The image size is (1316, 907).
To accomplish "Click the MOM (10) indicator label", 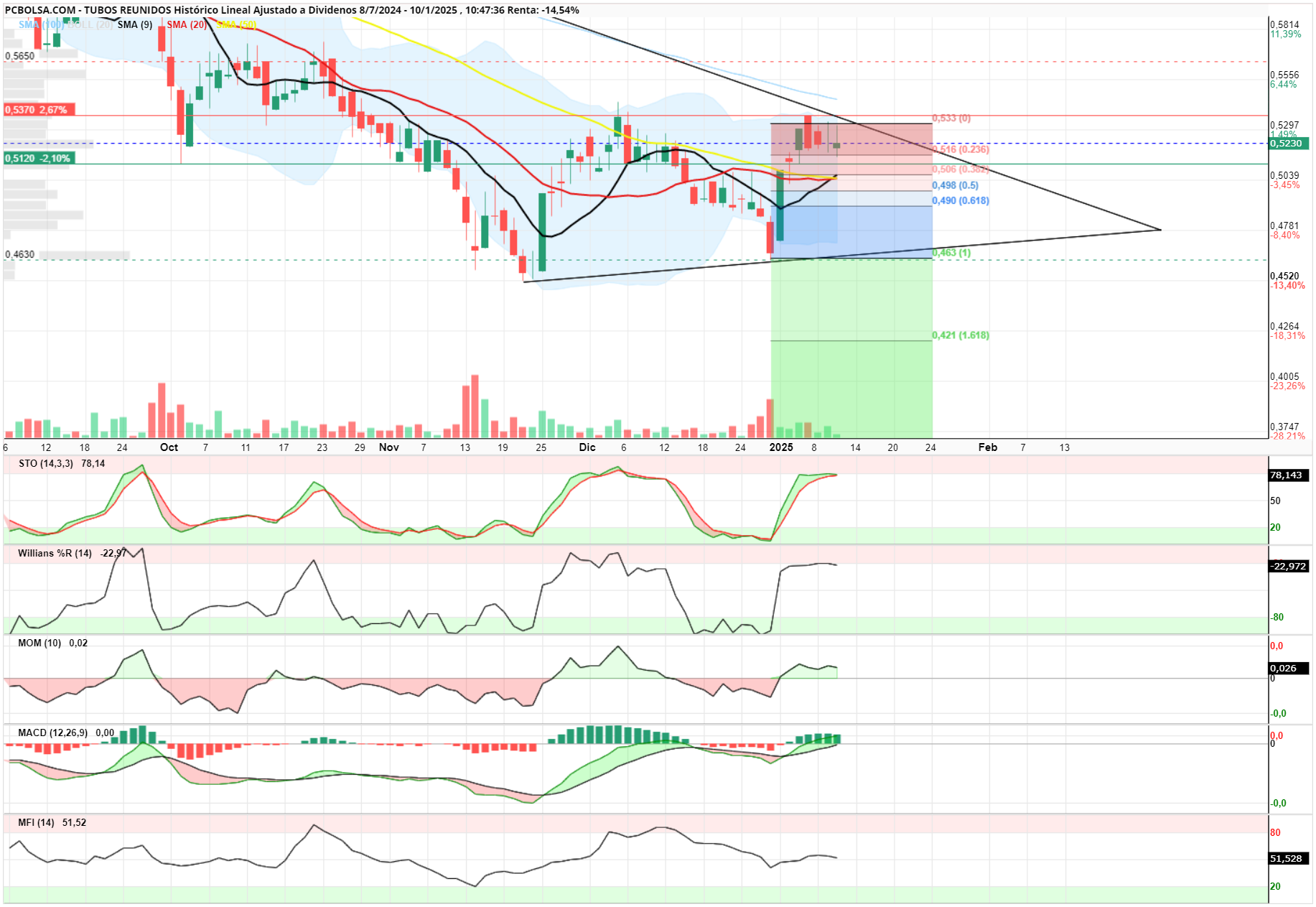I will click(39, 643).
